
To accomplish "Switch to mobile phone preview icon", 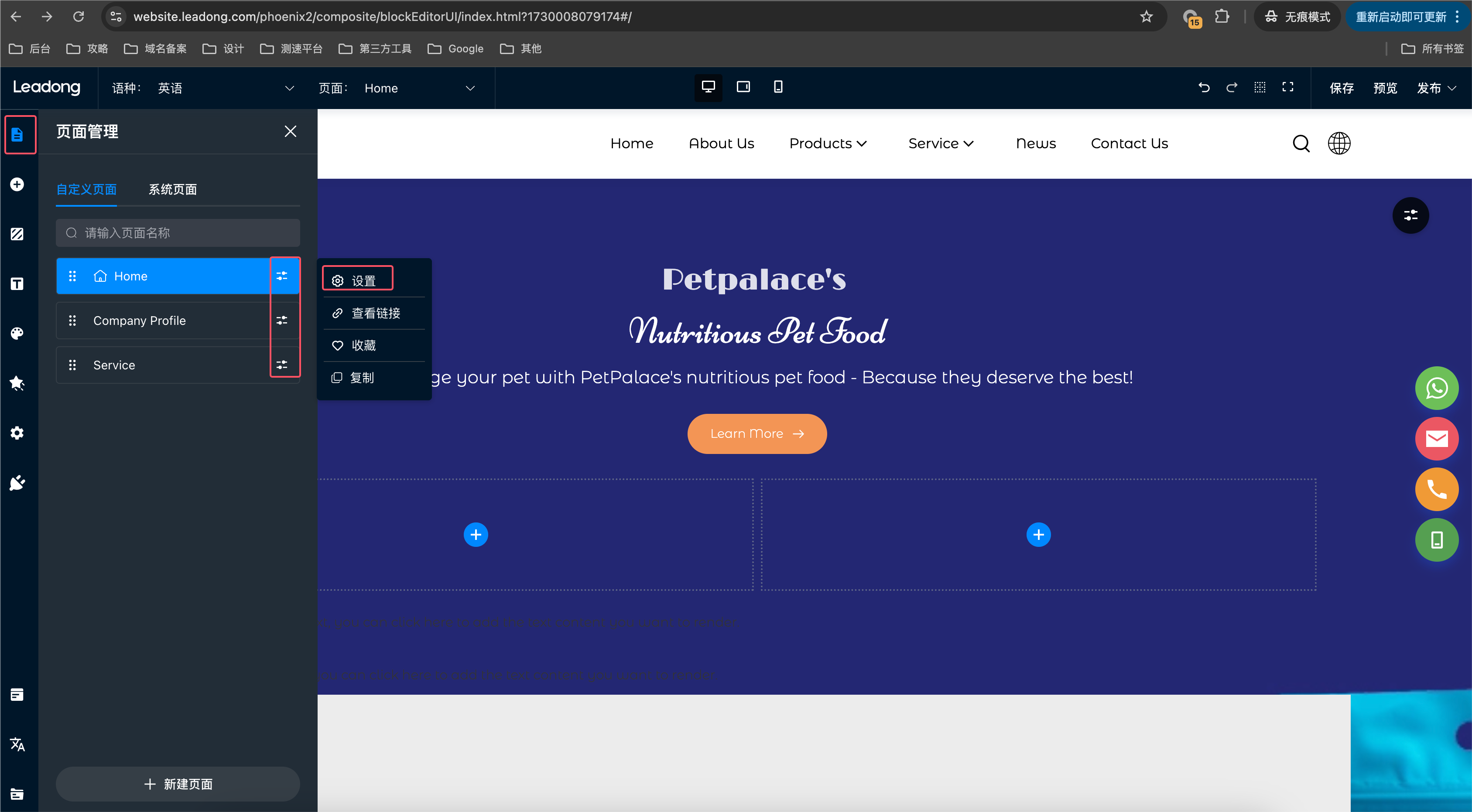I will coord(778,87).
